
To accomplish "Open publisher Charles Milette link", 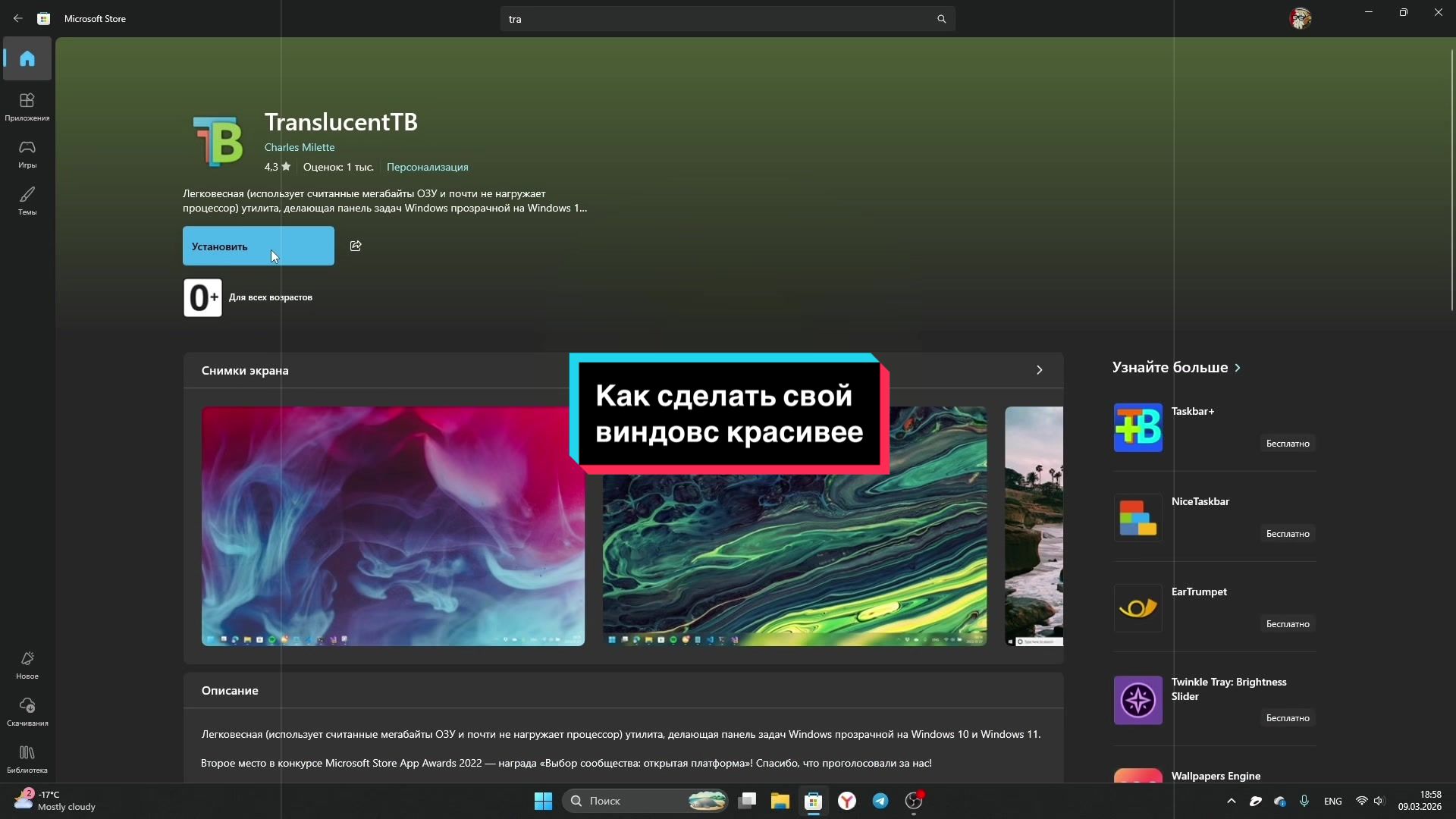I will [x=300, y=147].
